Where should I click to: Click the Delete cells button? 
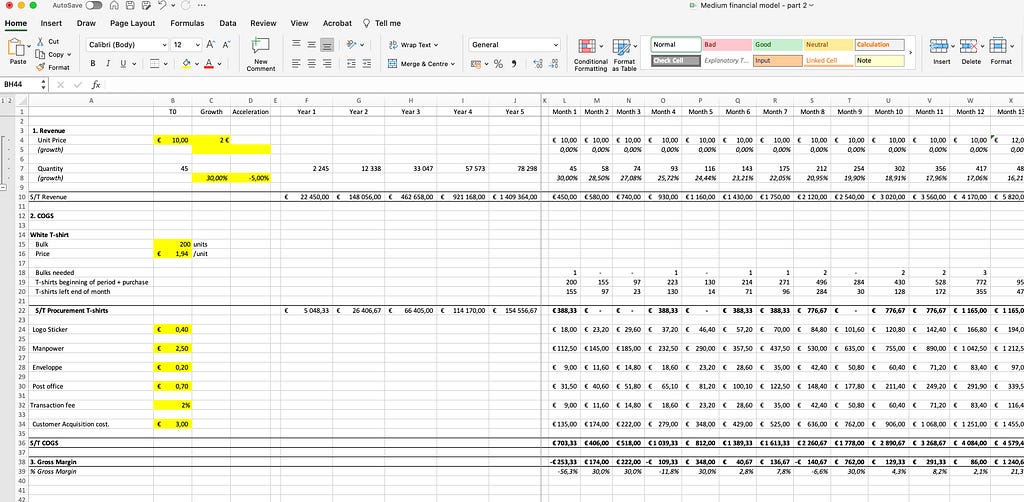click(970, 52)
